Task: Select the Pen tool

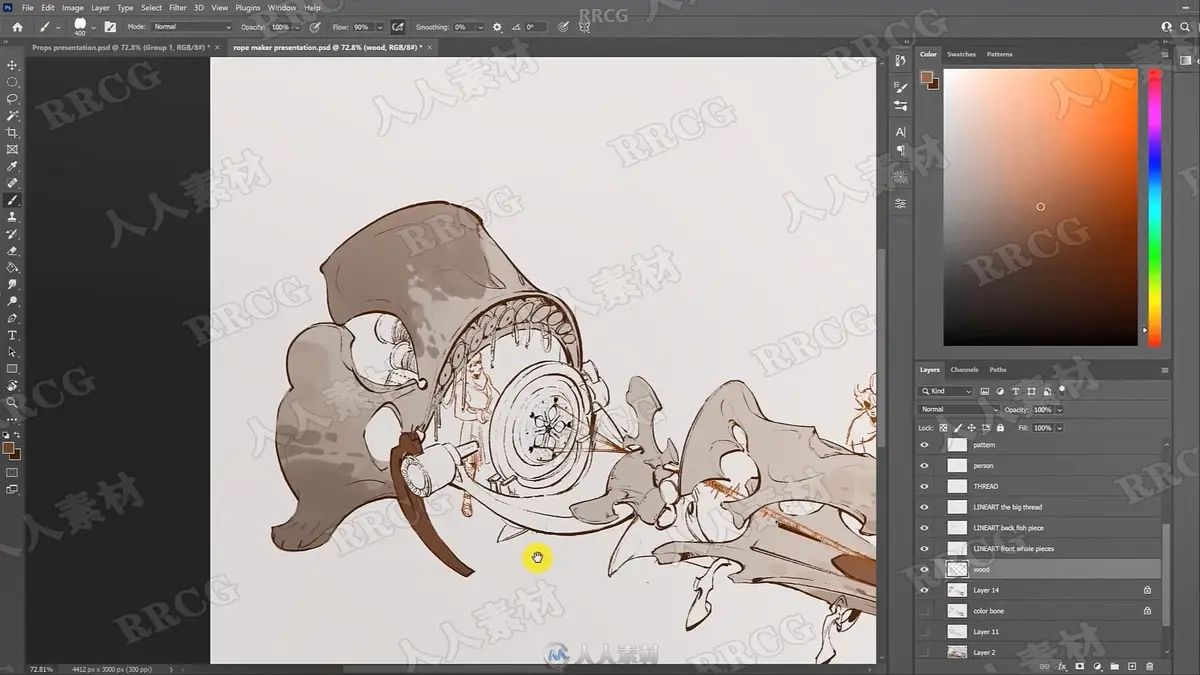Action: pyautogui.click(x=13, y=318)
